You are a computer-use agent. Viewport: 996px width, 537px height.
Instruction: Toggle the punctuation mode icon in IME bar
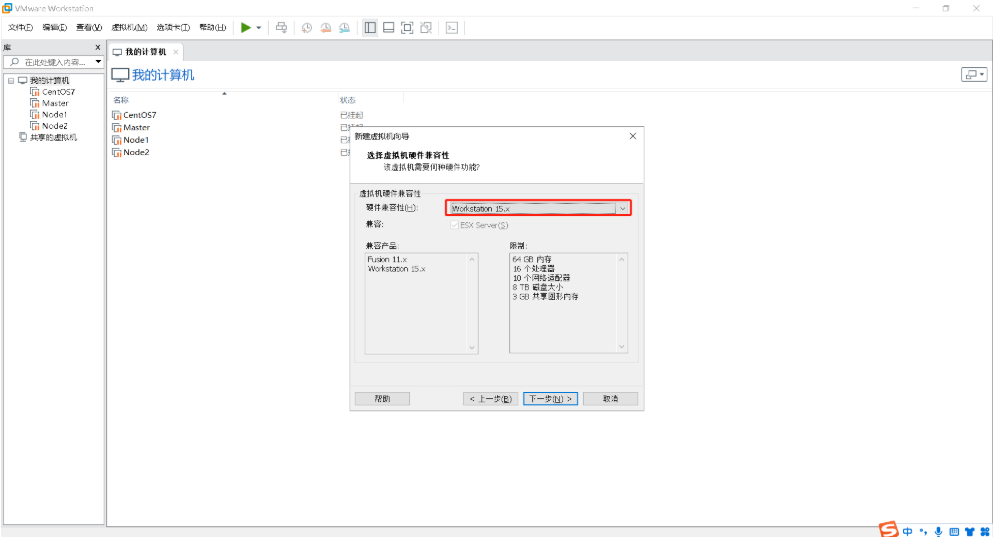tap(923, 531)
